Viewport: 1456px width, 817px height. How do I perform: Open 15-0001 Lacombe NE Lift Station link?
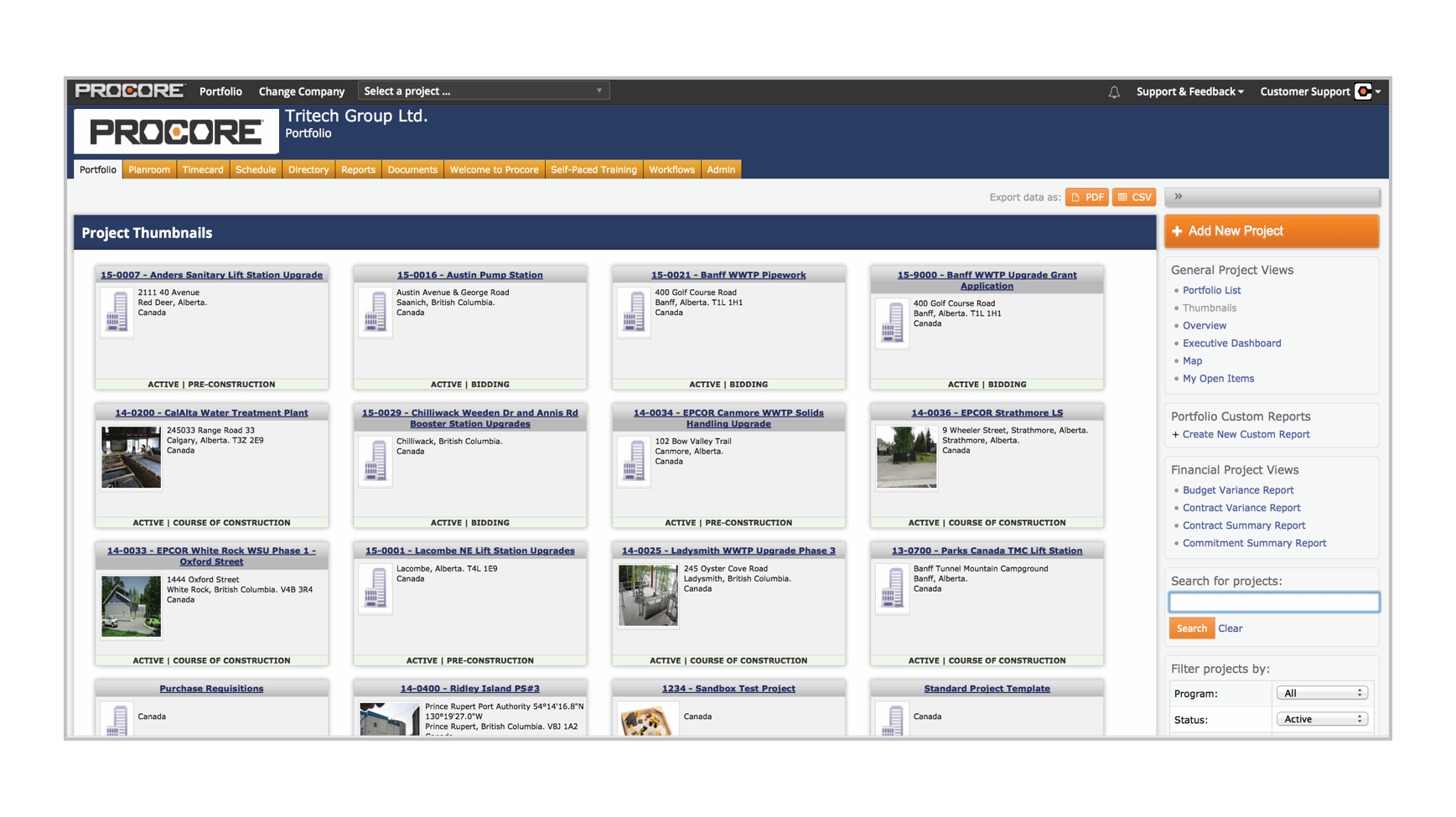470,551
